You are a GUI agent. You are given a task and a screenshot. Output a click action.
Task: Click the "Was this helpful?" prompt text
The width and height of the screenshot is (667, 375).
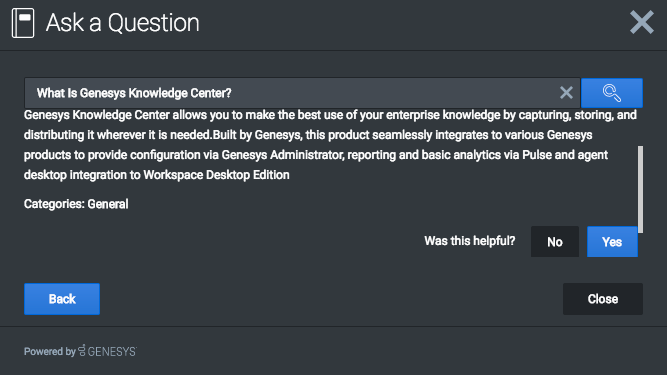point(470,241)
